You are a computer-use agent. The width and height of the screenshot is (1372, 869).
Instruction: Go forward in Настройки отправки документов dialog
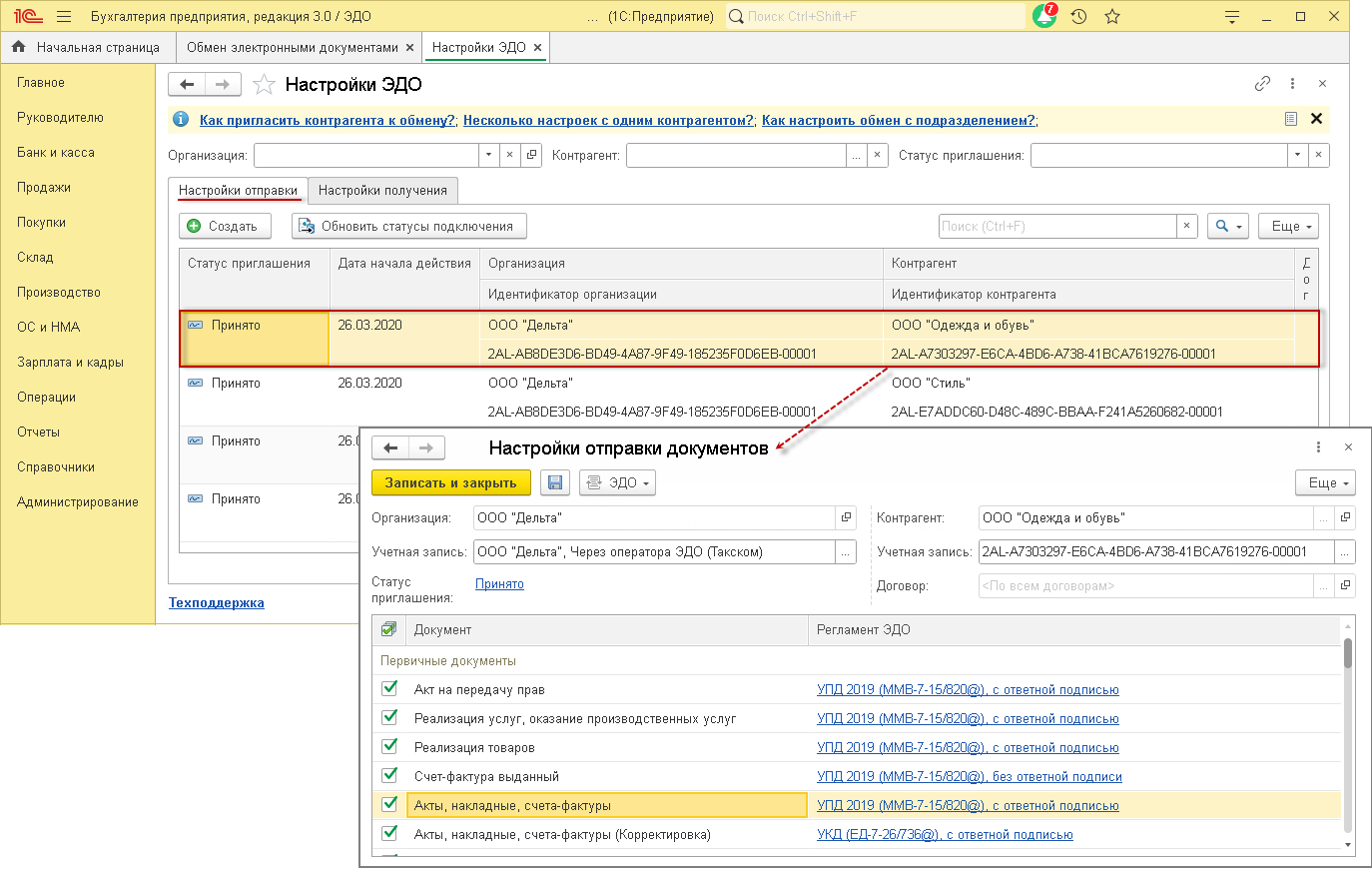pos(426,448)
